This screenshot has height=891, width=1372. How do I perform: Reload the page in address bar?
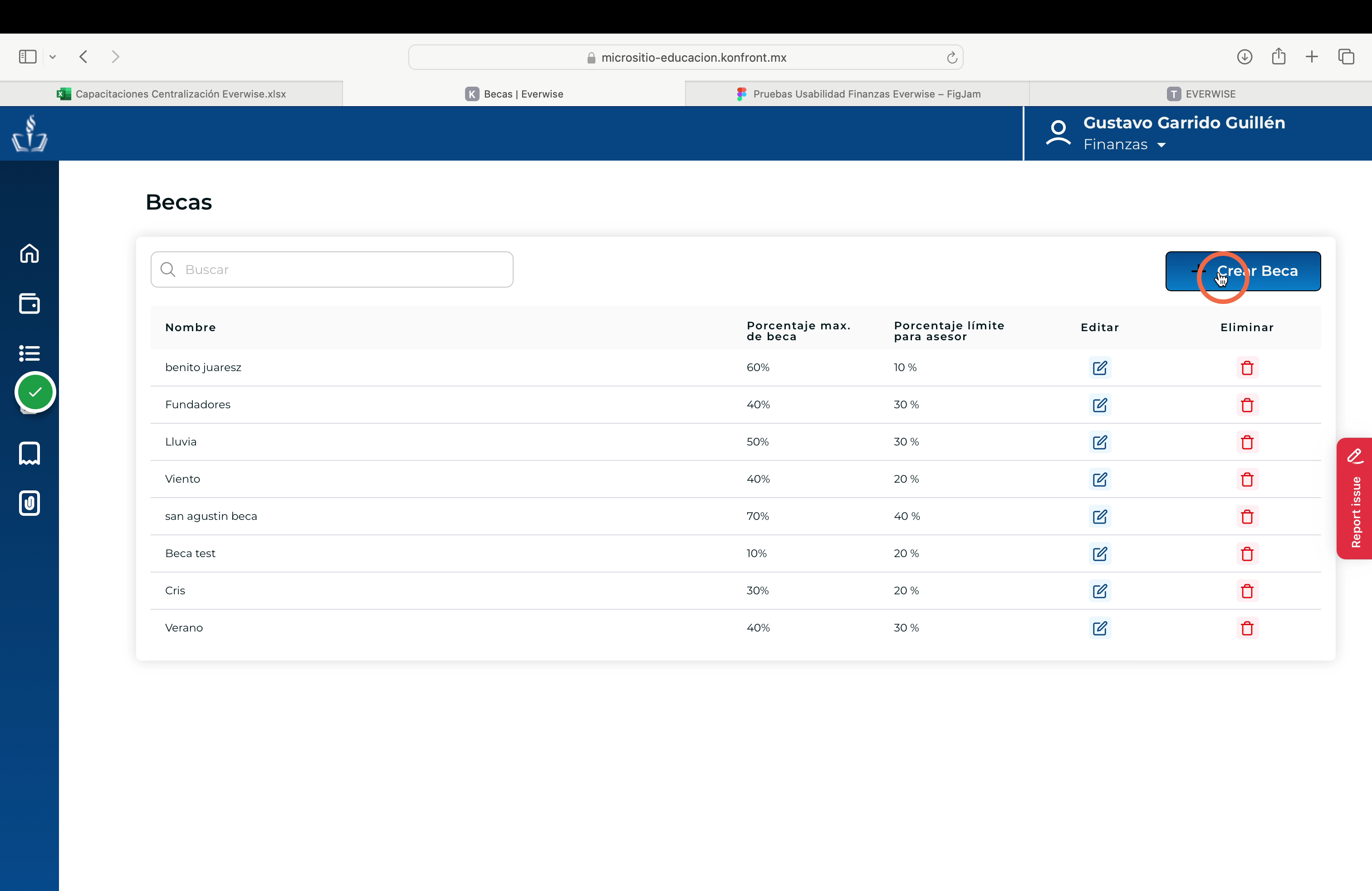952,58
